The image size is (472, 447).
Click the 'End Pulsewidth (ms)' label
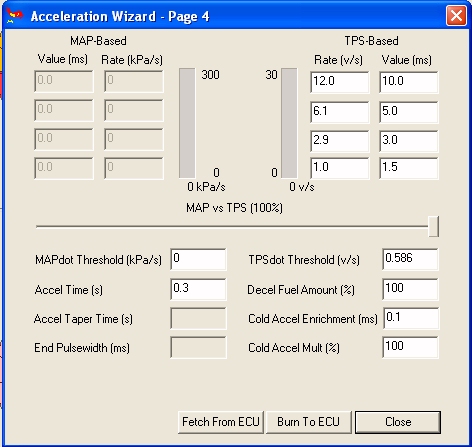[x=82, y=348]
